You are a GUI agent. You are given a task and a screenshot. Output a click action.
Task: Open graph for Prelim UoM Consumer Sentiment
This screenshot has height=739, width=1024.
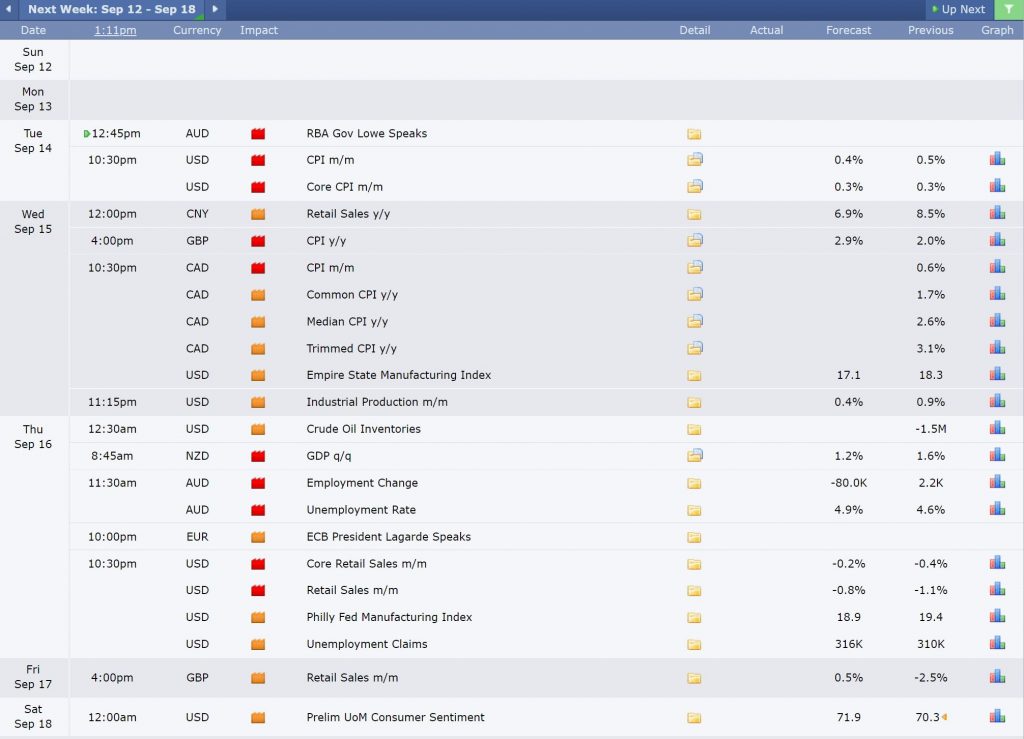click(997, 717)
